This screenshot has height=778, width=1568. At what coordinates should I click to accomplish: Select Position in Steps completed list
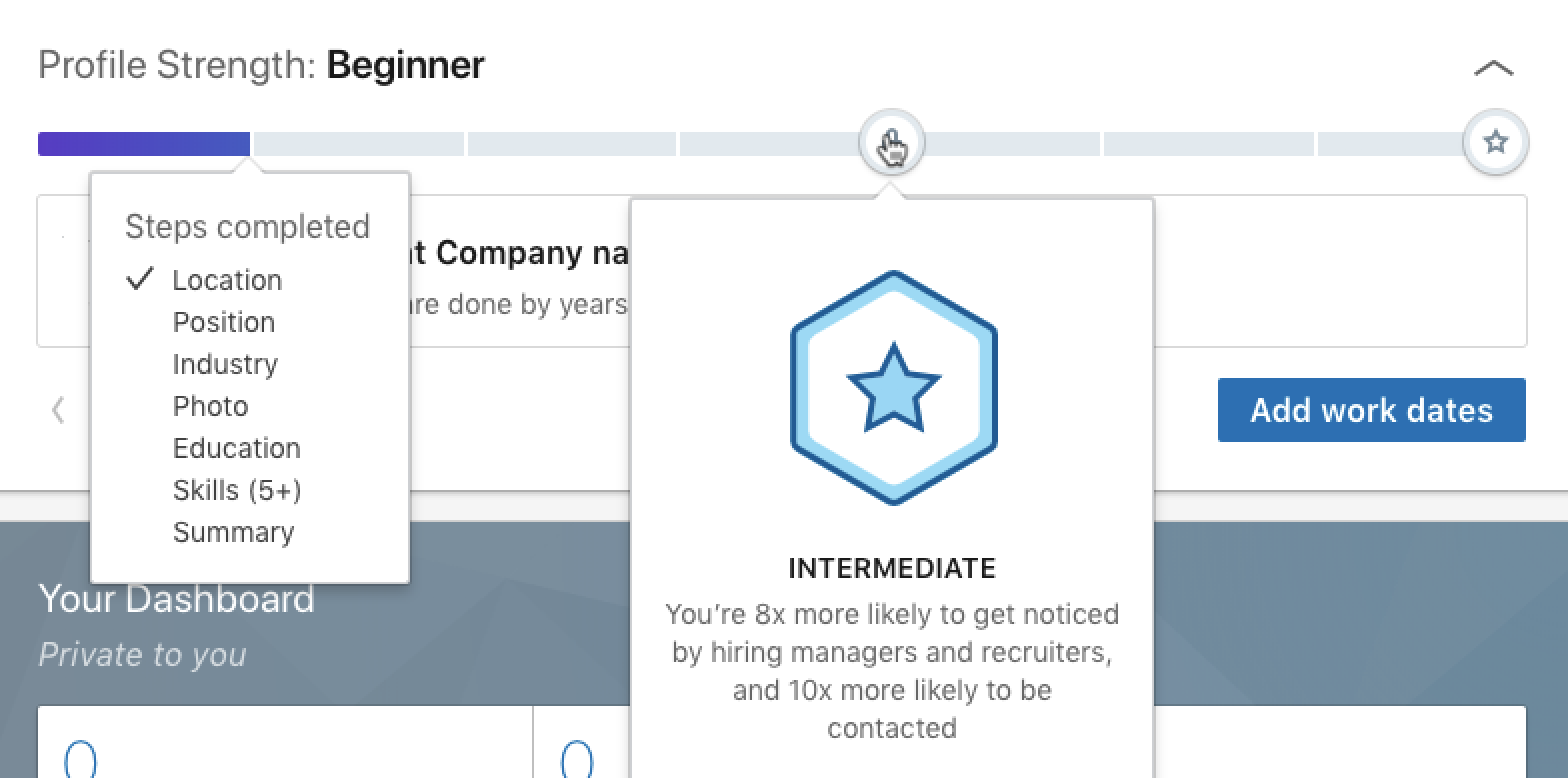point(224,322)
